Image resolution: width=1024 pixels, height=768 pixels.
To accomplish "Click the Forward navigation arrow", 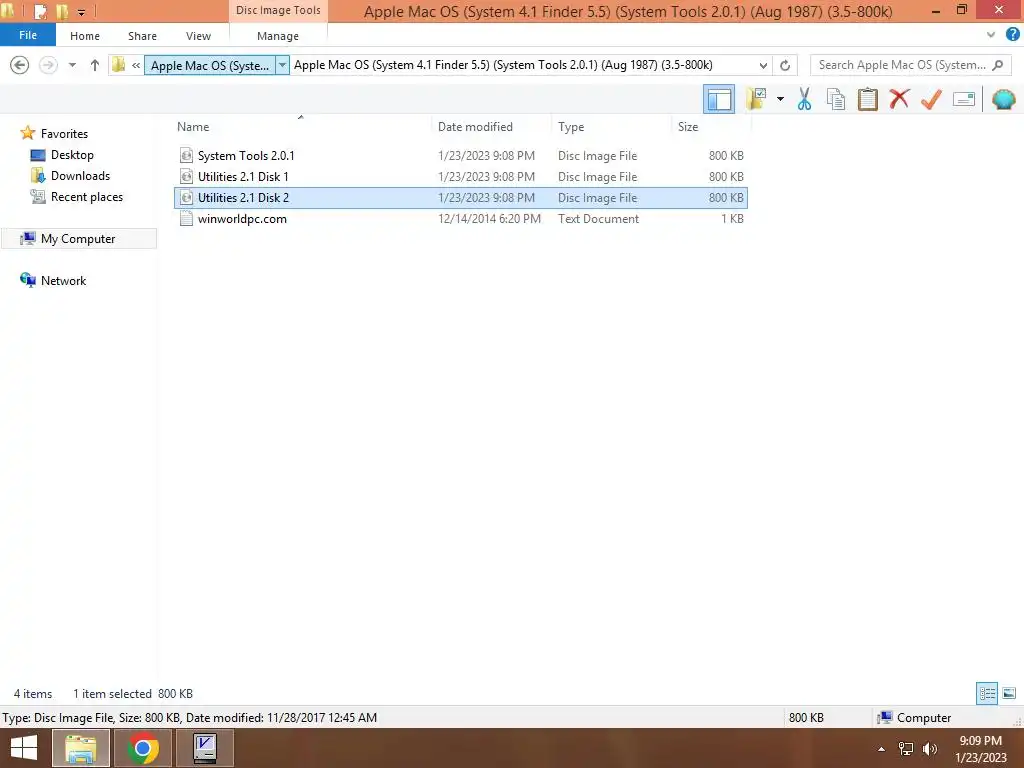I will (x=48, y=65).
